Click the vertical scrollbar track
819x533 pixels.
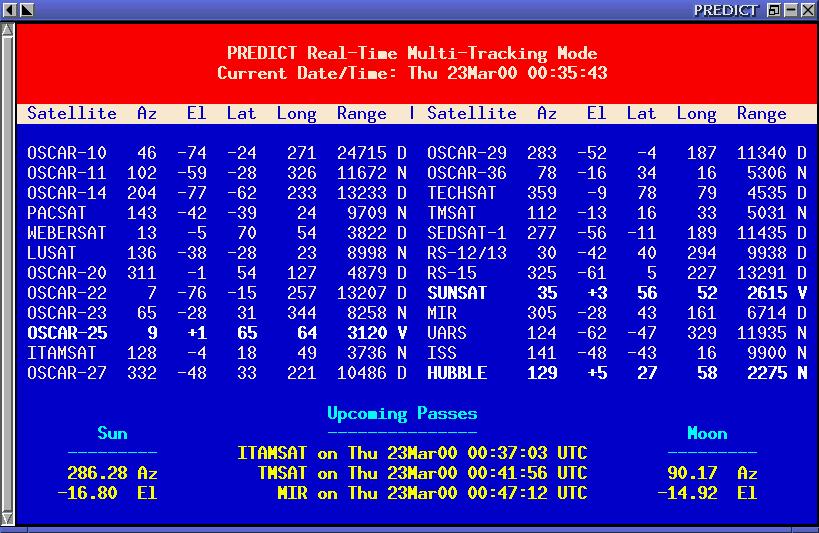click(x=8, y=270)
